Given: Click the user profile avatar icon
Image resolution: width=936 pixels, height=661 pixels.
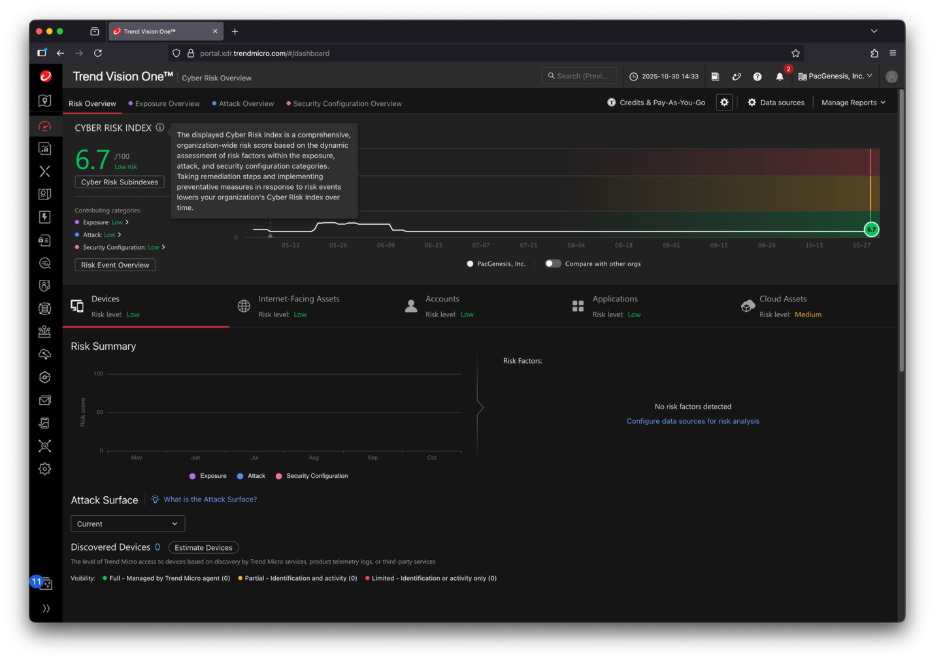Looking at the screenshot, I should coord(891,76).
